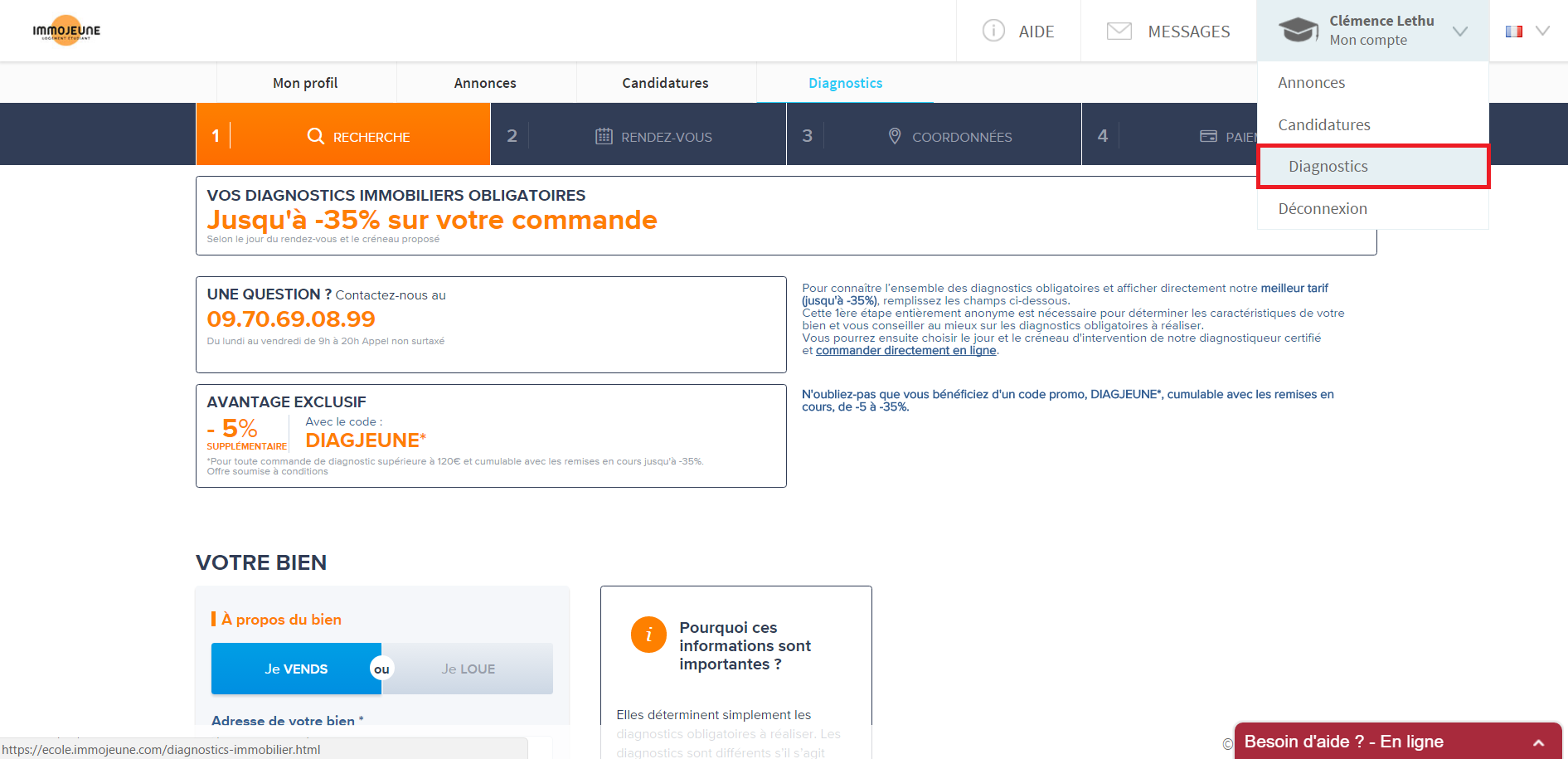Click the French flag language icon

[1514, 32]
